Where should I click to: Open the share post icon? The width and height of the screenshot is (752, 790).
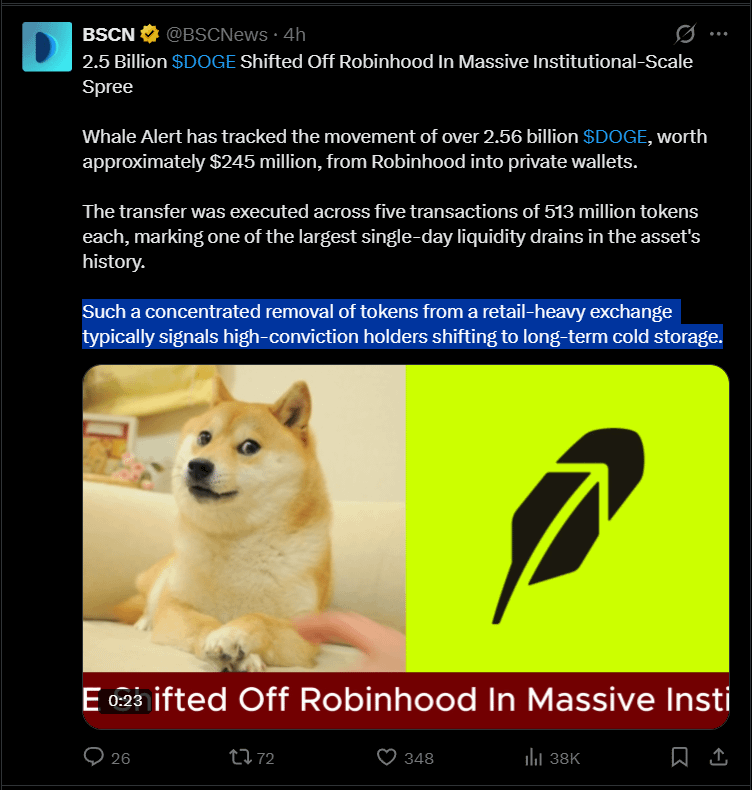pos(719,756)
